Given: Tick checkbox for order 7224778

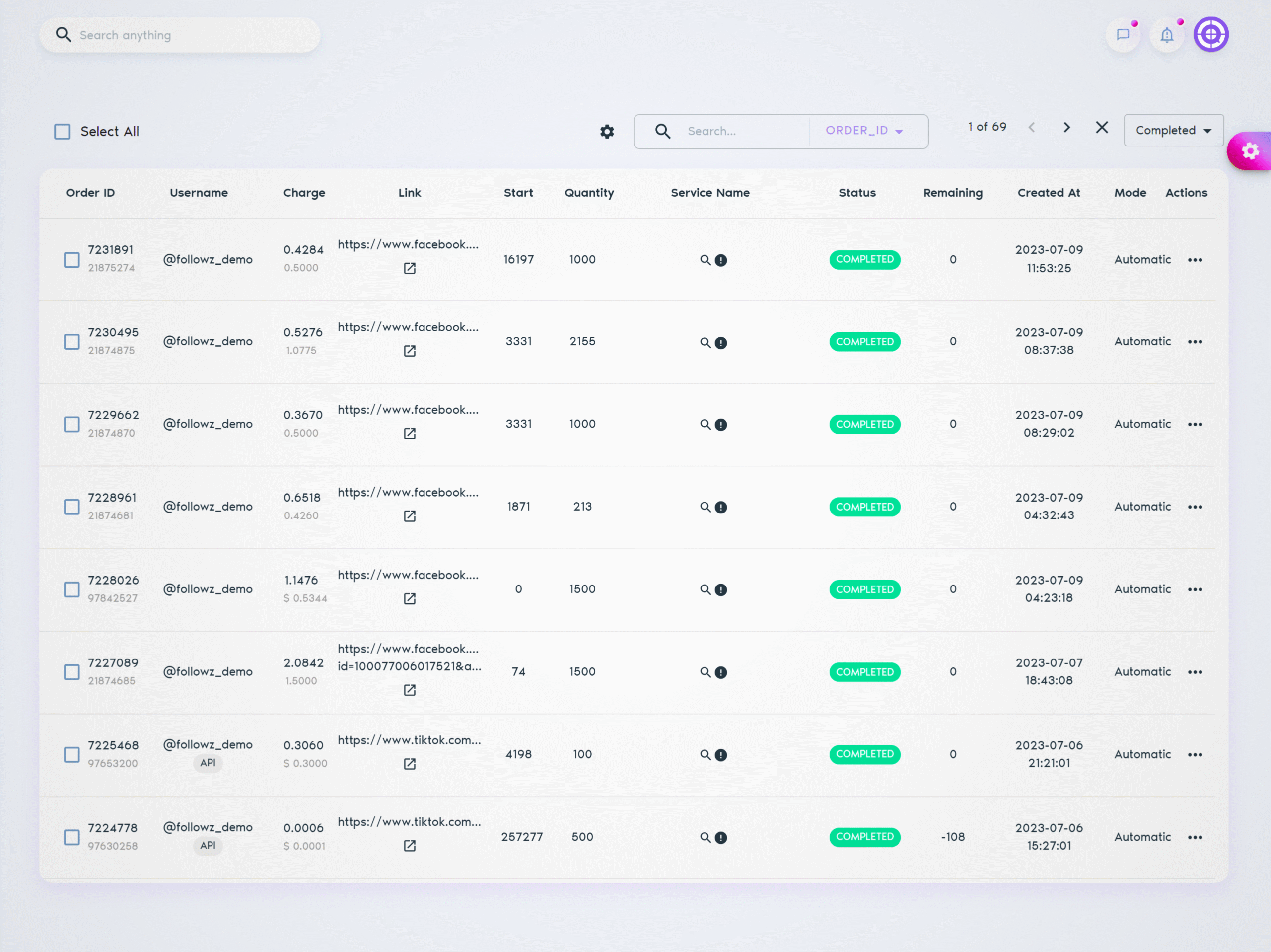Looking at the screenshot, I should [72, 837].
